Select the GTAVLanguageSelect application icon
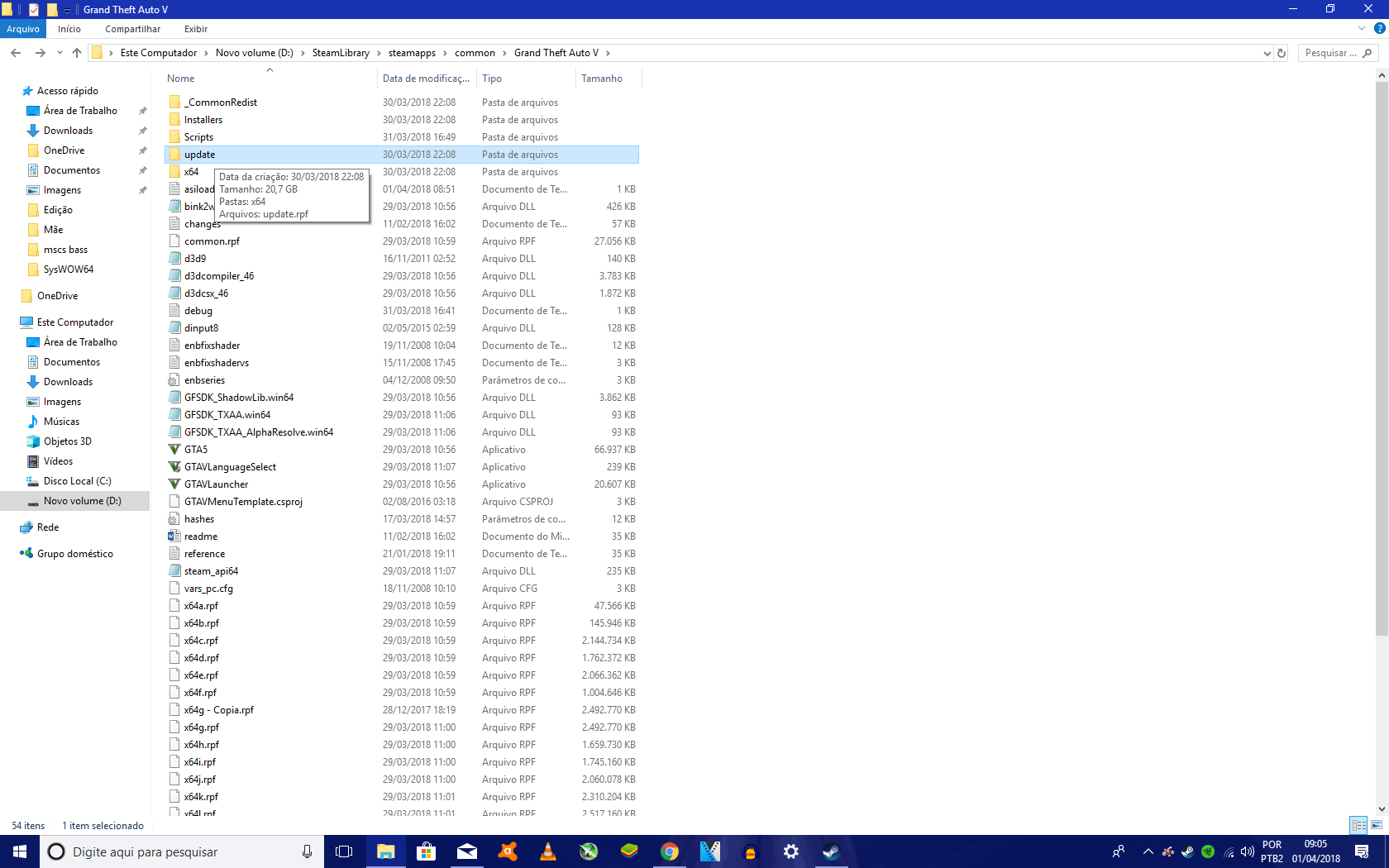Viewport: 1389px width, 868px height. [x=174, y=467]
